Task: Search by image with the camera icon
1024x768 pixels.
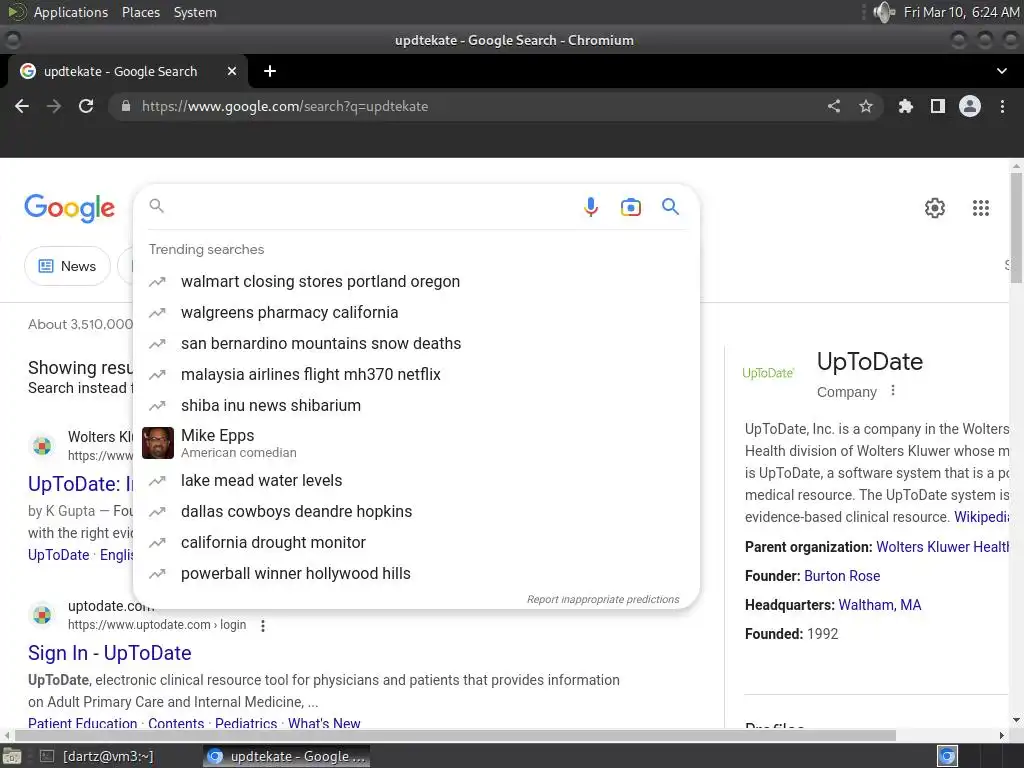Action: 630,207
